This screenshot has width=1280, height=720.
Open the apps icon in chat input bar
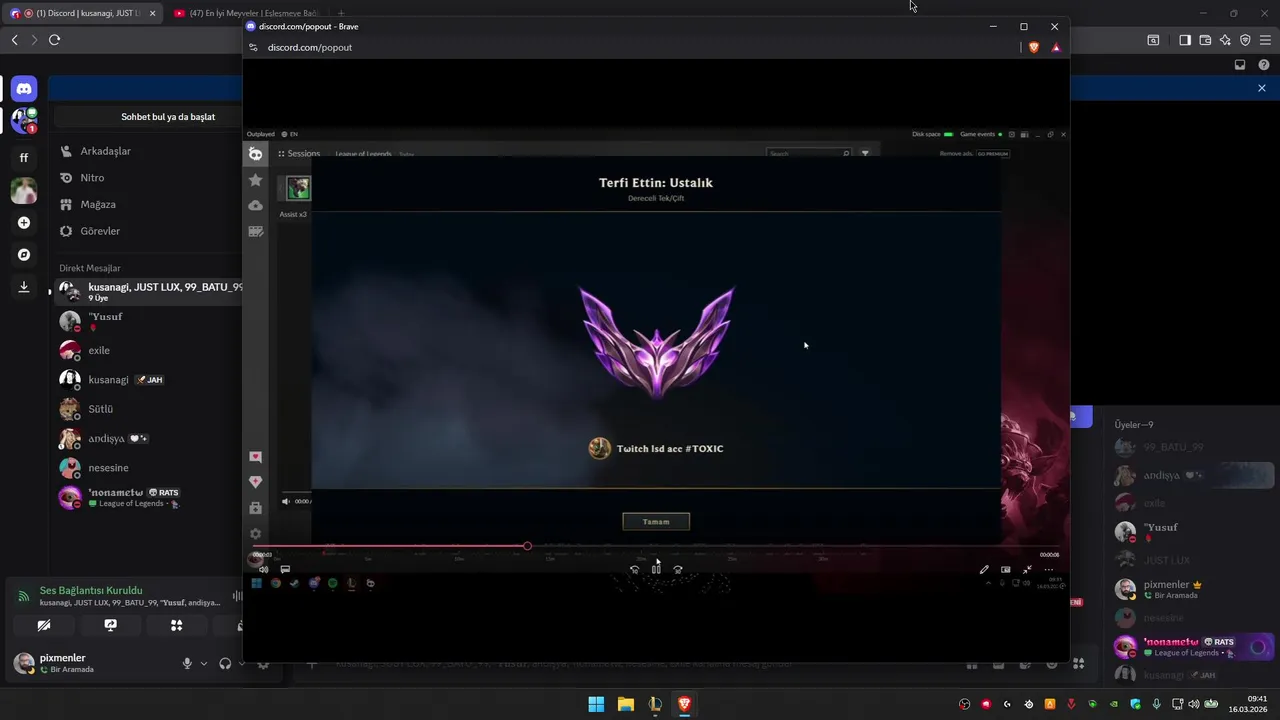(1078, 663)
